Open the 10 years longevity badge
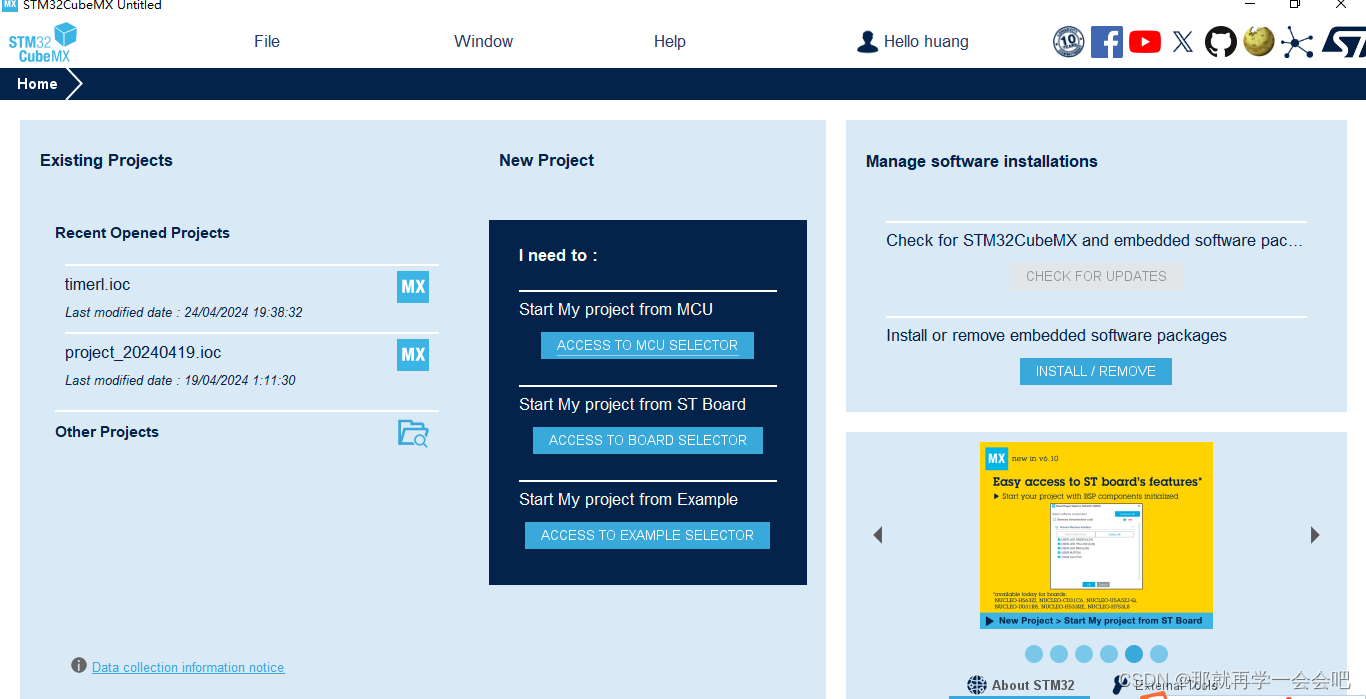The width and height of the screenshot is (1366, 699). click(x=1069, y=42)
